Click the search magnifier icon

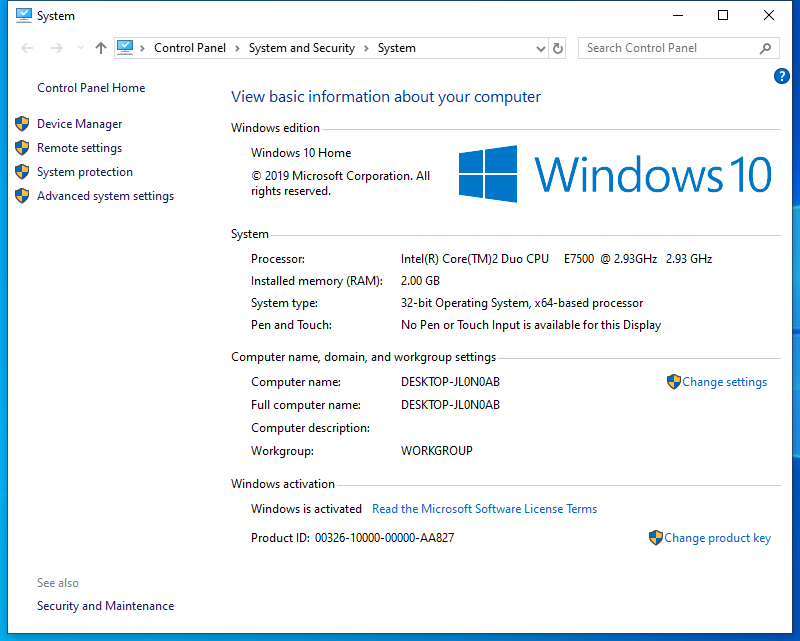765,48
